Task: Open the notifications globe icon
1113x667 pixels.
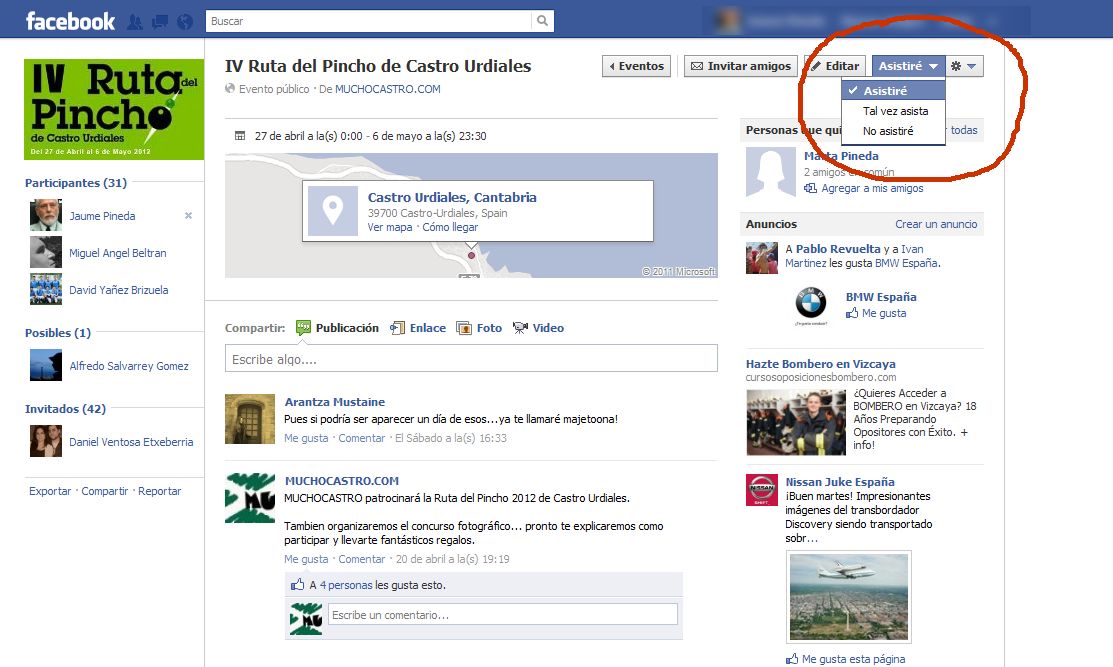Action: pos(185,22)
